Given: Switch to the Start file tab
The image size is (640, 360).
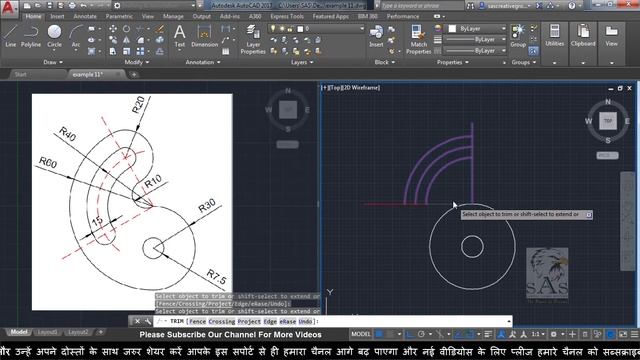Looking at the screenshot, I should (x=20, y=74).
